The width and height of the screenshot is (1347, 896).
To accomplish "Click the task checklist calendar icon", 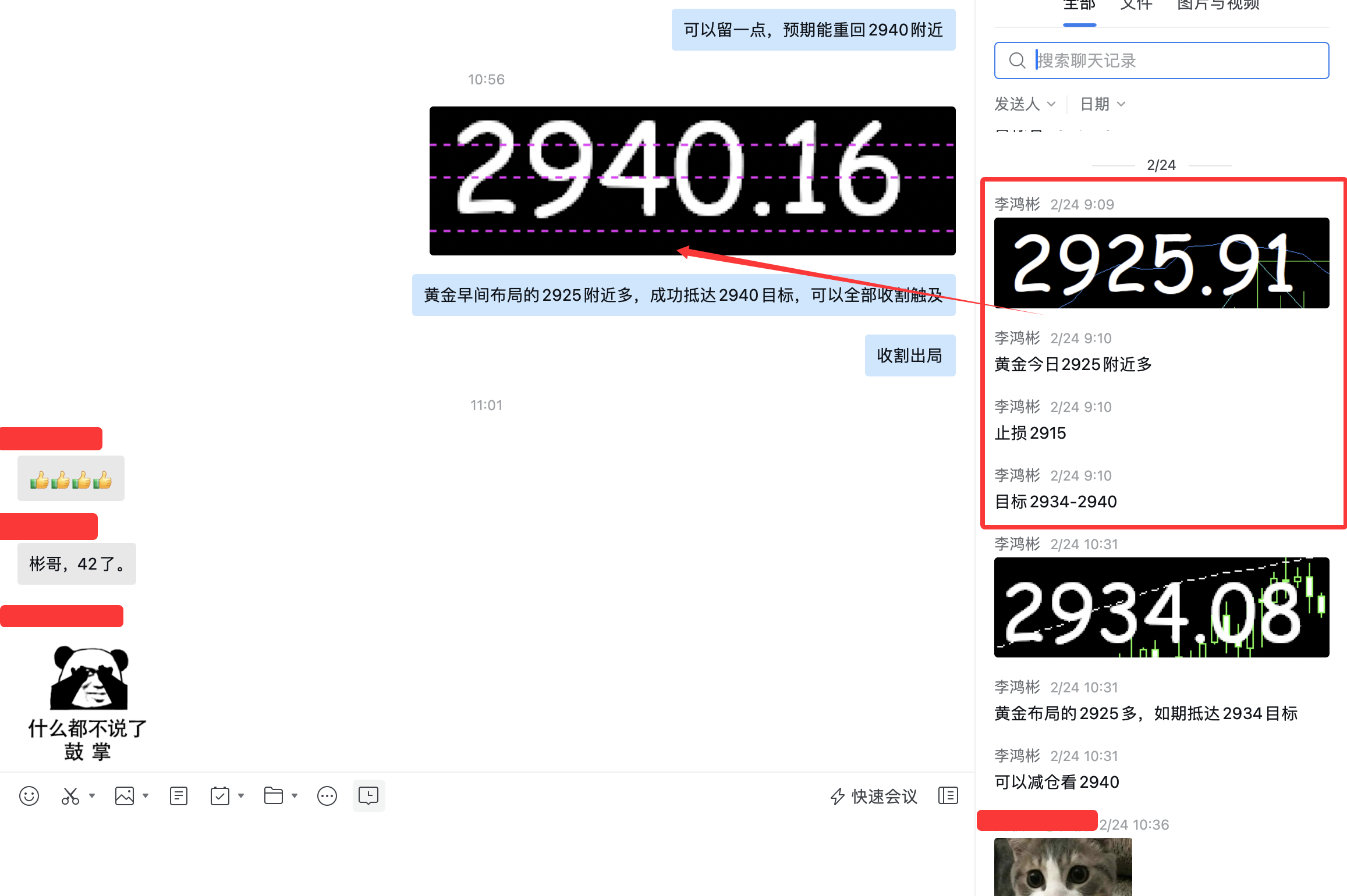I will 220,796.
